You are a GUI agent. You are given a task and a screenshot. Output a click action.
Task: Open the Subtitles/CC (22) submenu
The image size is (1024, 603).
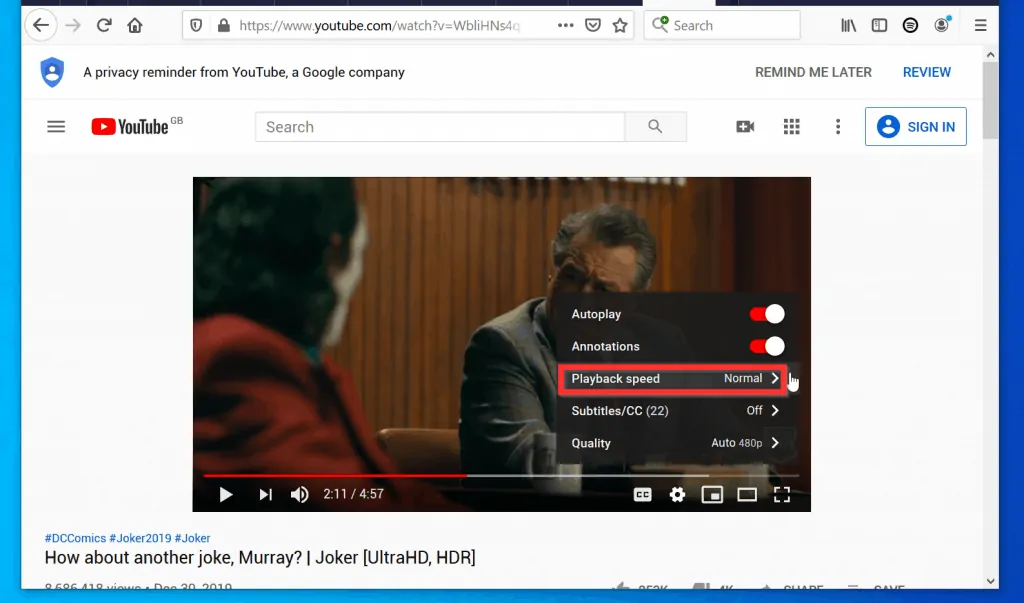(676, 411)
